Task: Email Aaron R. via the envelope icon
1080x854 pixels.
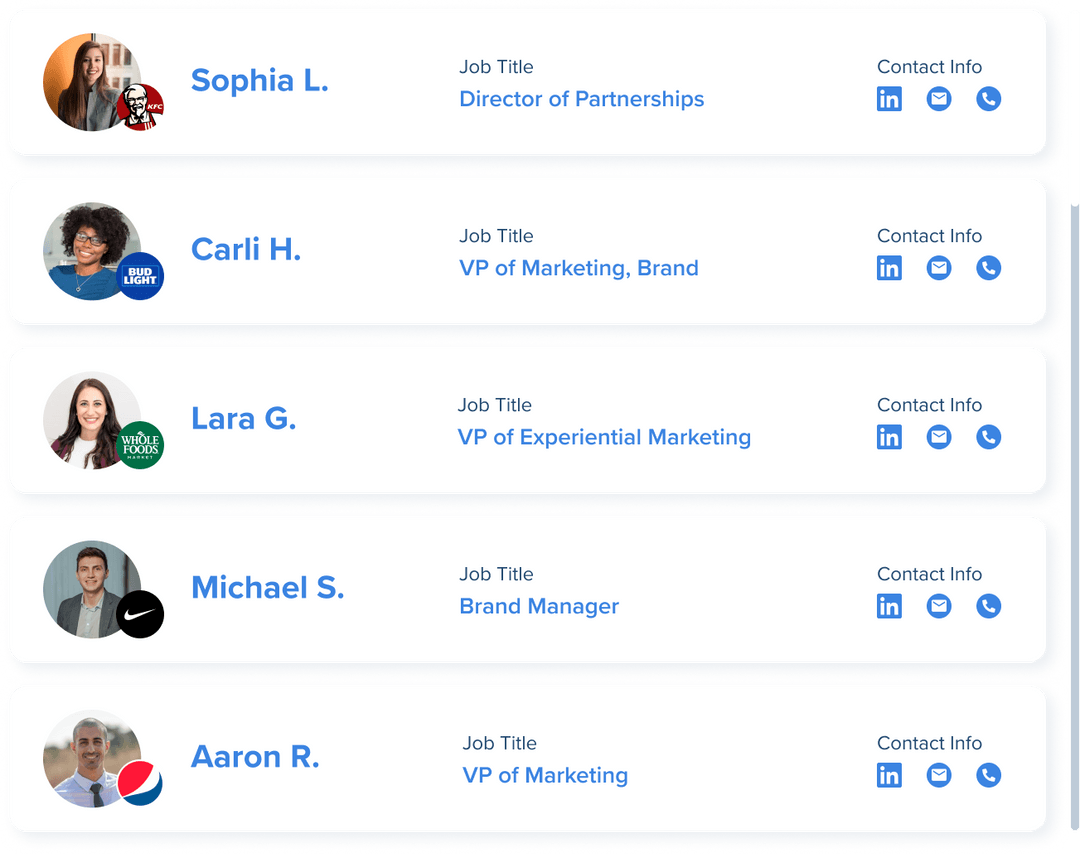Action: (939, 775)
